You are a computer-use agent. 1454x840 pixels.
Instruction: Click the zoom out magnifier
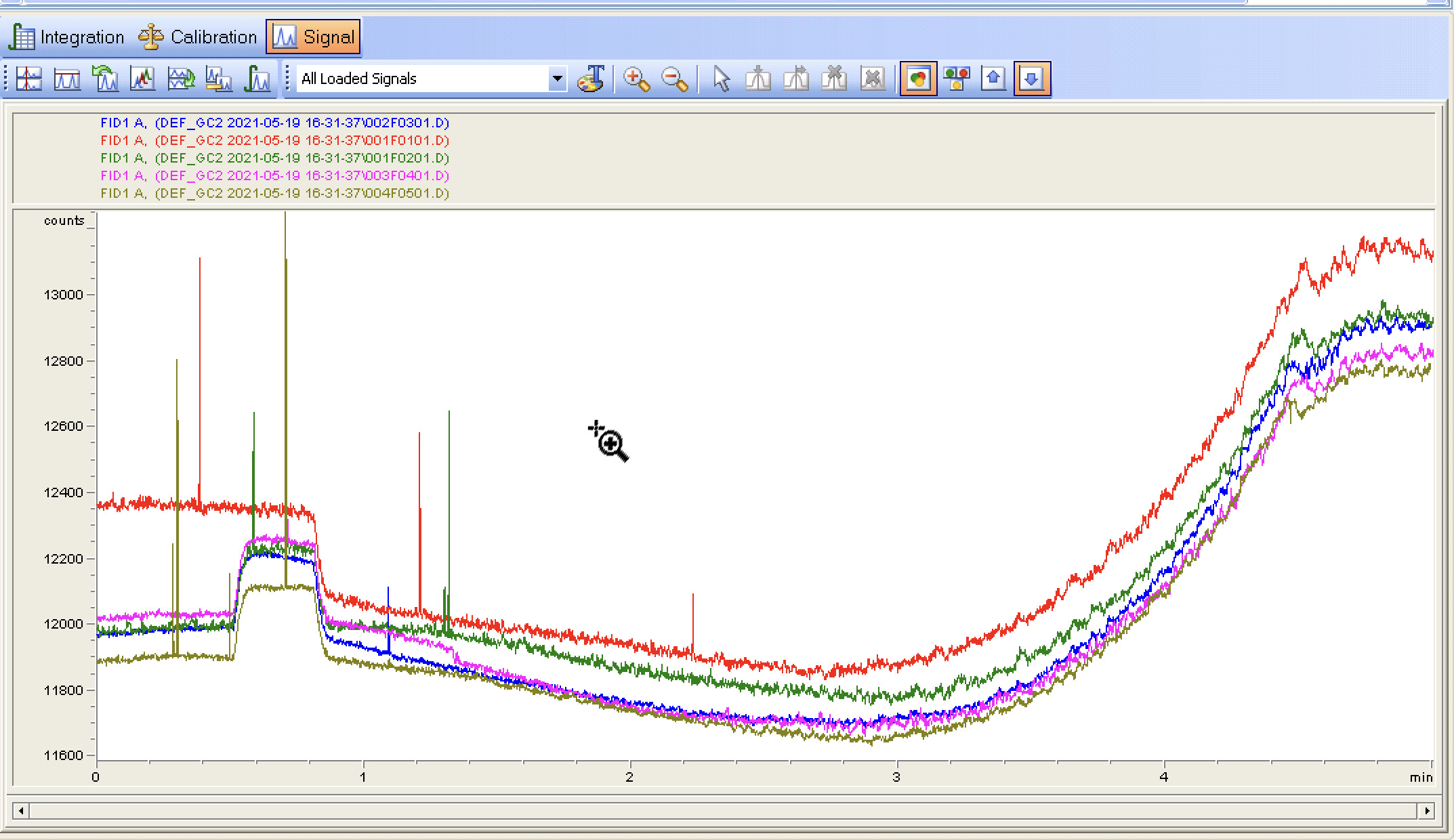674,79
